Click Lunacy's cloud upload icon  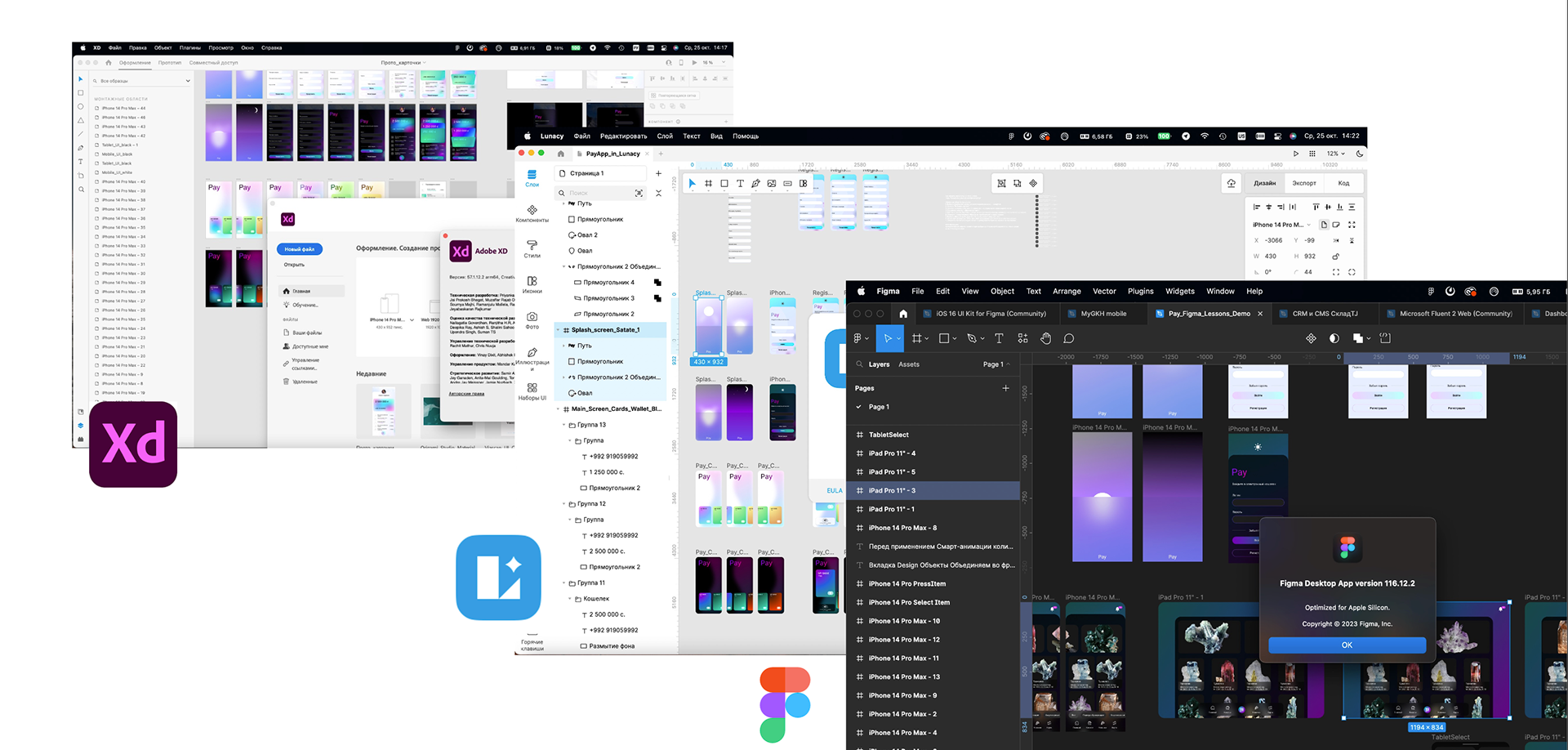pos(1231,183)
